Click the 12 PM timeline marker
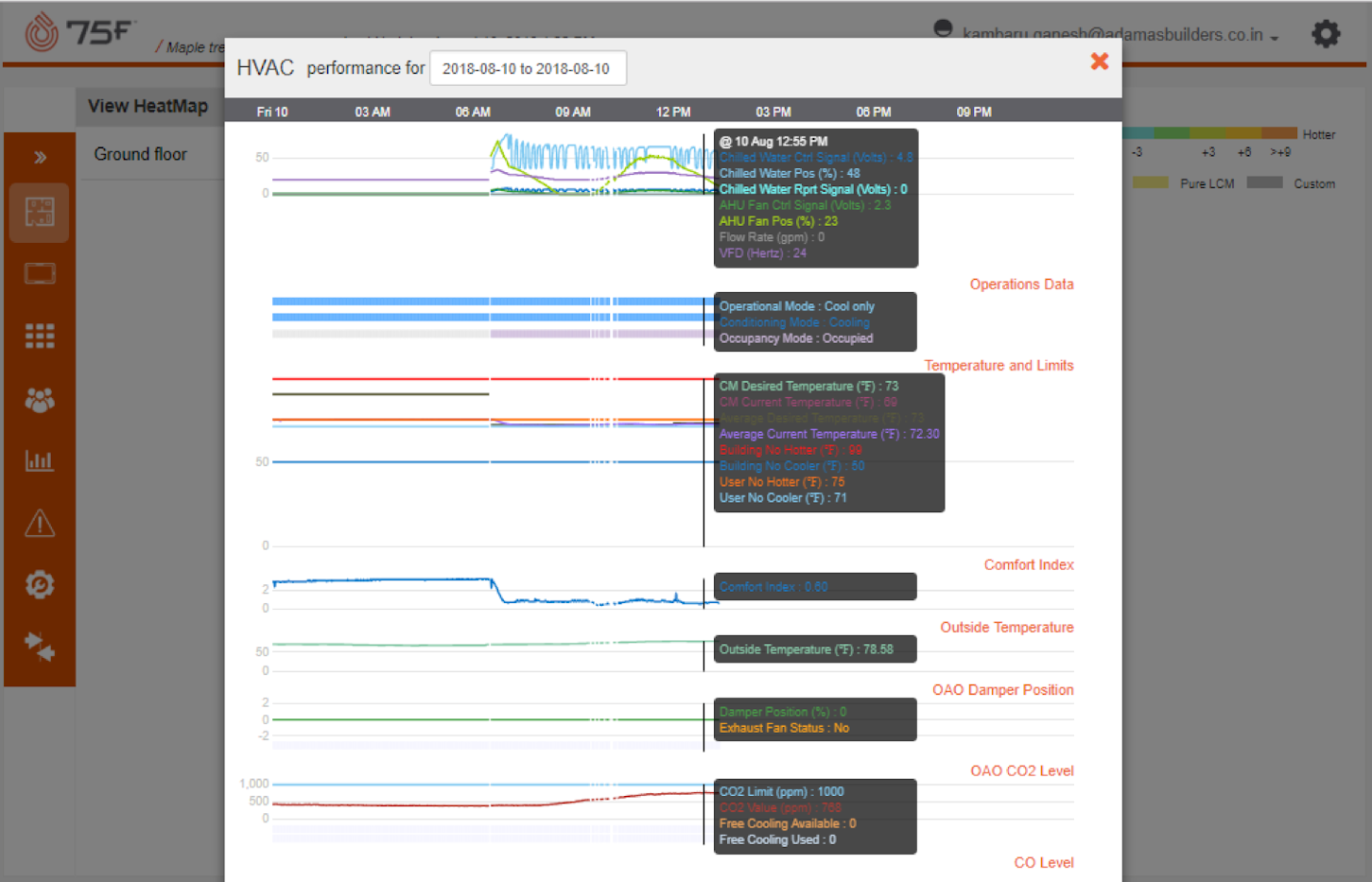This screenshot has width=1372, height=882. tap(673, 112)
